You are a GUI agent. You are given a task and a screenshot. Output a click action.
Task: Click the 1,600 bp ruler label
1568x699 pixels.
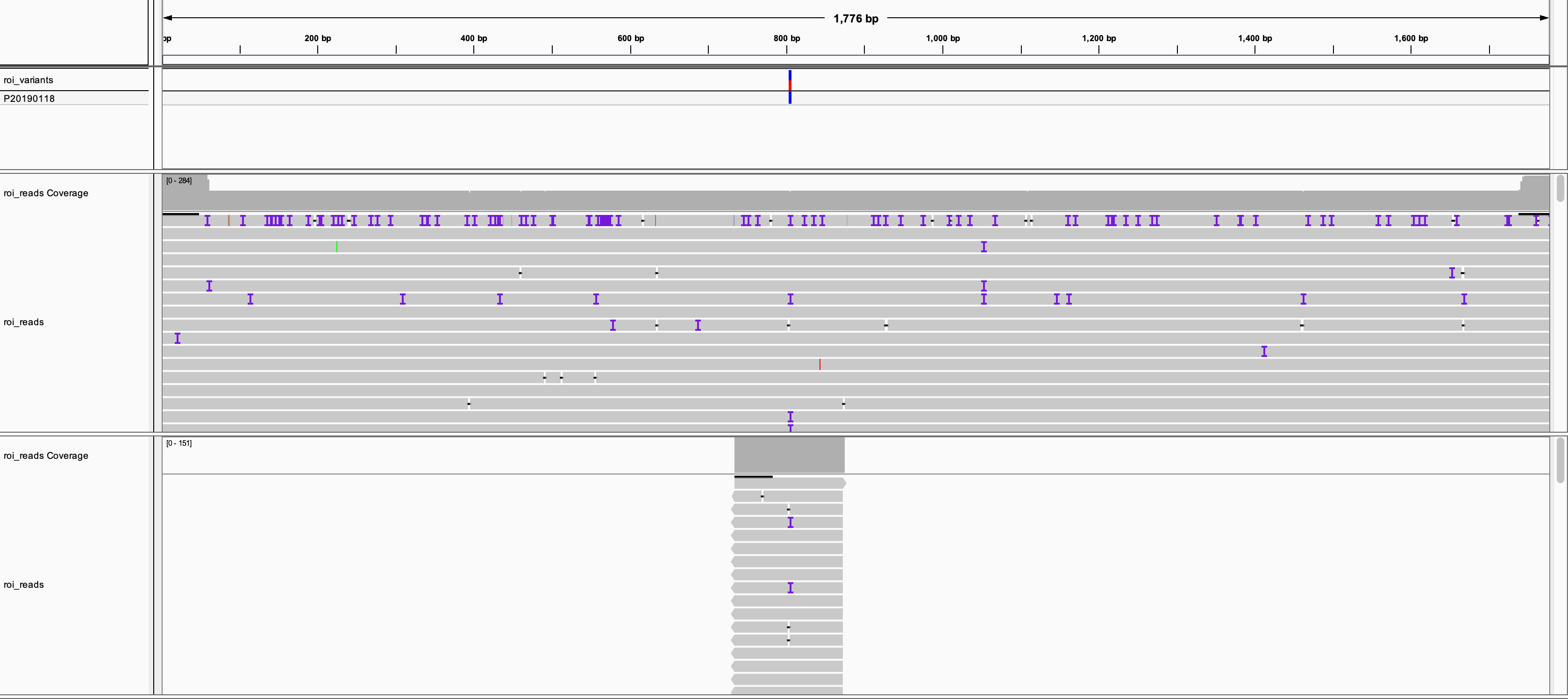(1411, 38)
